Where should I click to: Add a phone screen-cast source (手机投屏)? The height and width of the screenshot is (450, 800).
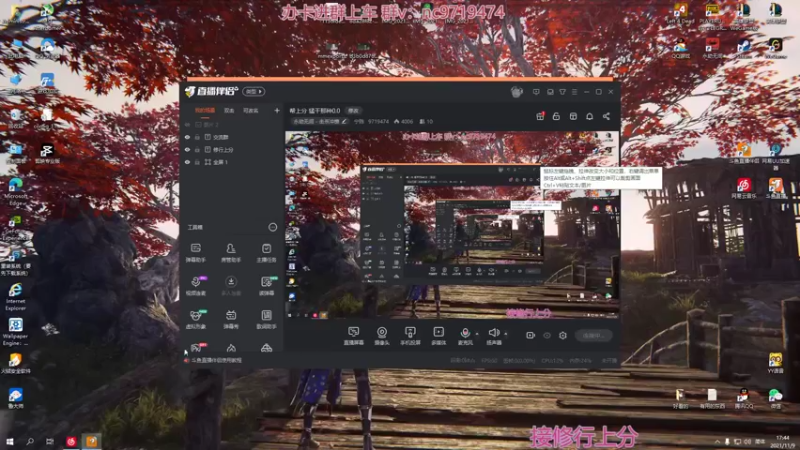point(410,336)
